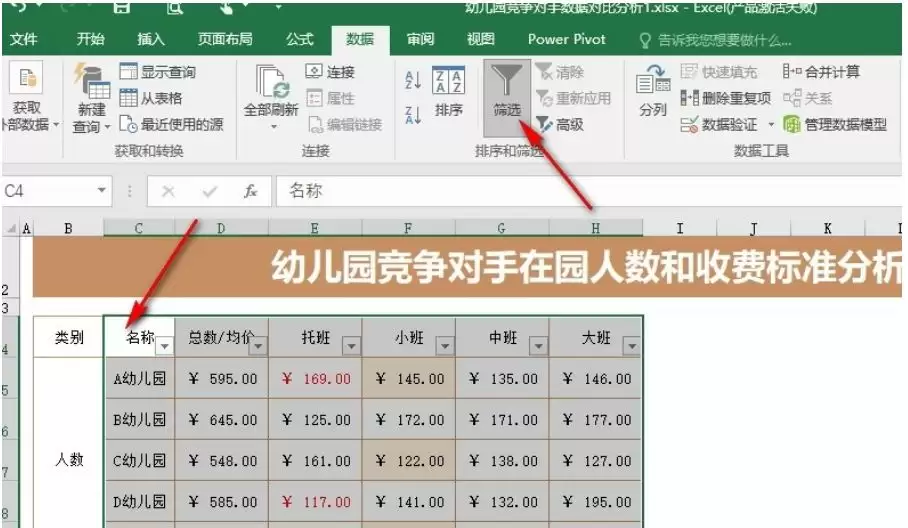Expand the Refresh All dropdown arrow

coord(274,127)
